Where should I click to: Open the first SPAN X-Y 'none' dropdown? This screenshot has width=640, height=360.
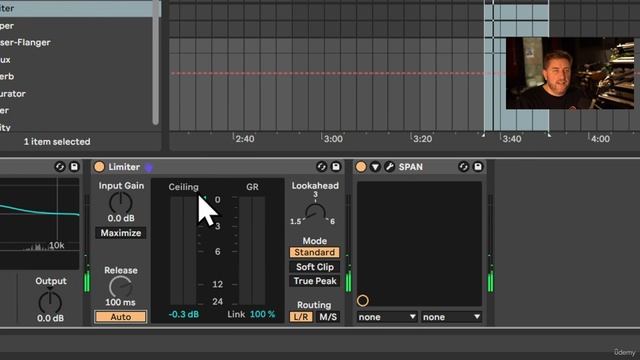387,317
